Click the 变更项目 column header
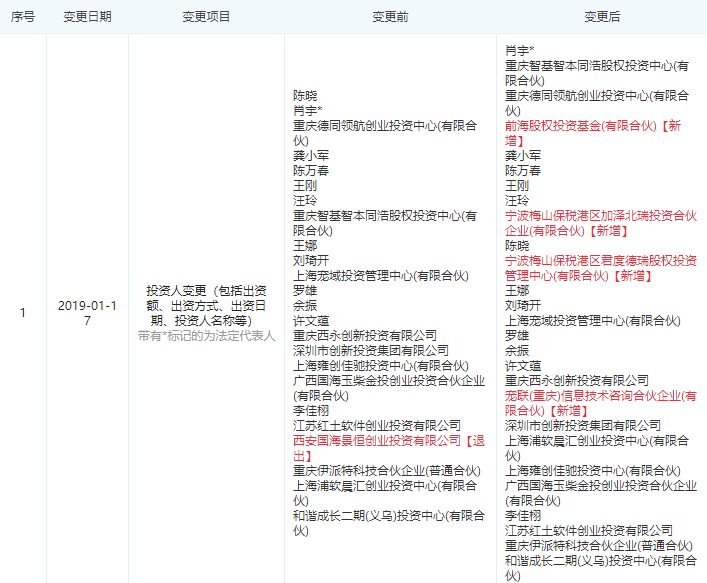 pyautogui.click(x=206, y=17)
